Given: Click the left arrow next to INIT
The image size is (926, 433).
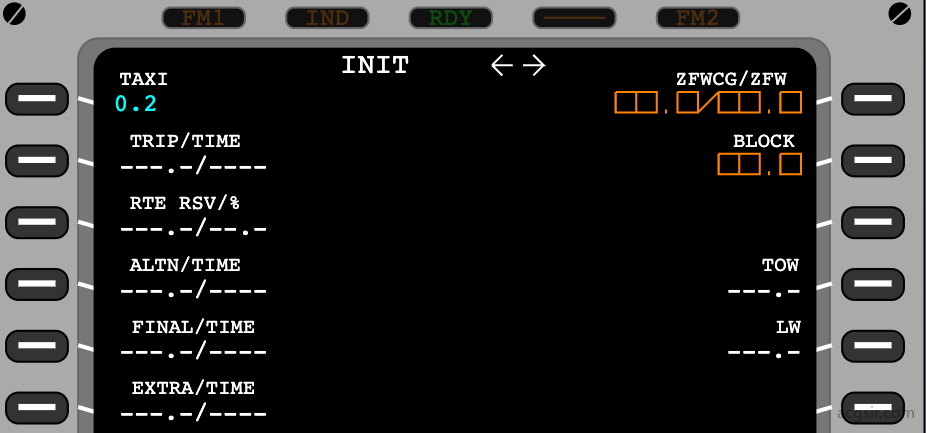Looking at the screenshot, I should [x=502, y=65].
